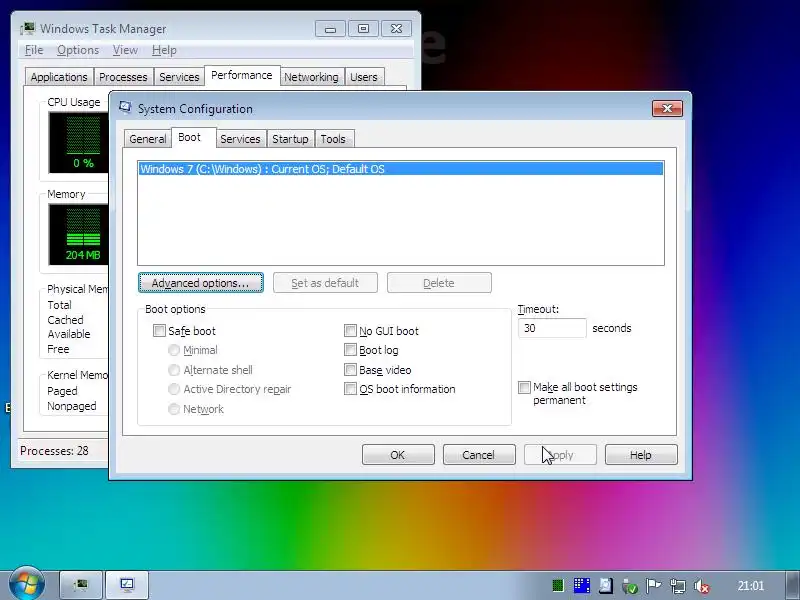Screen dimensions: 800x600
Task: Select the Alternate shell radio button
Action: click(174, 369)
